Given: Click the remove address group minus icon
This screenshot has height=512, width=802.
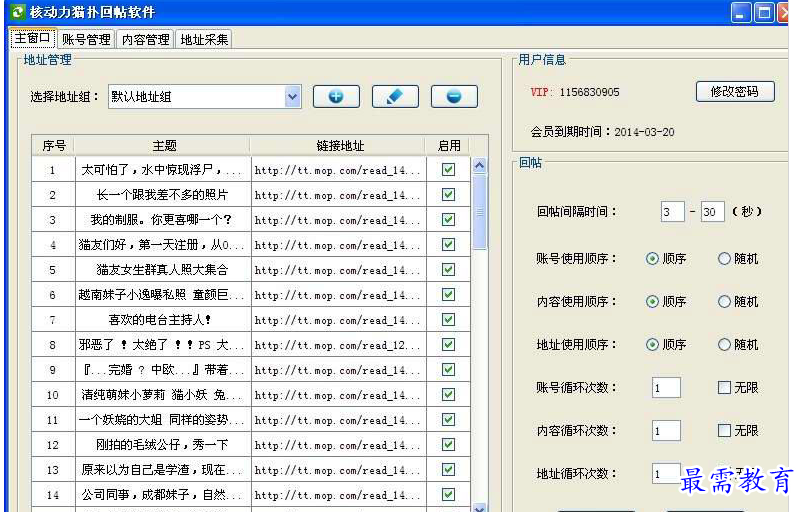Looking at the screenshot, I should [454, 96].
